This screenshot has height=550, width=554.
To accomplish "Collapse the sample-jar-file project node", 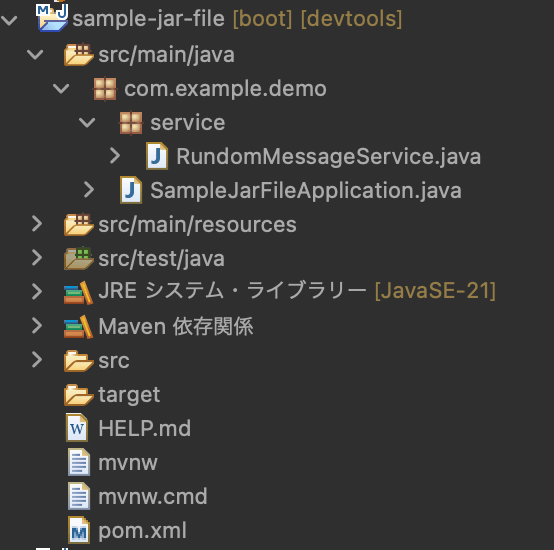I will [x=9, y=20].
